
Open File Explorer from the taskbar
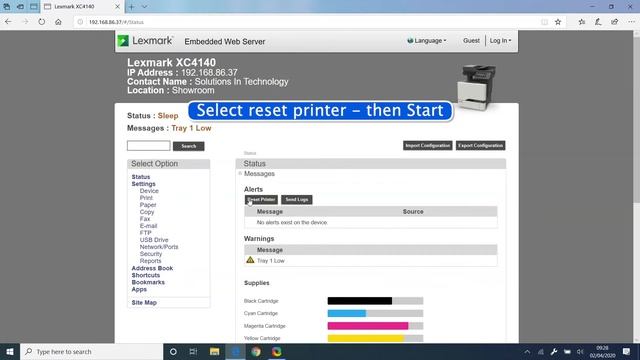pos(214,351)
